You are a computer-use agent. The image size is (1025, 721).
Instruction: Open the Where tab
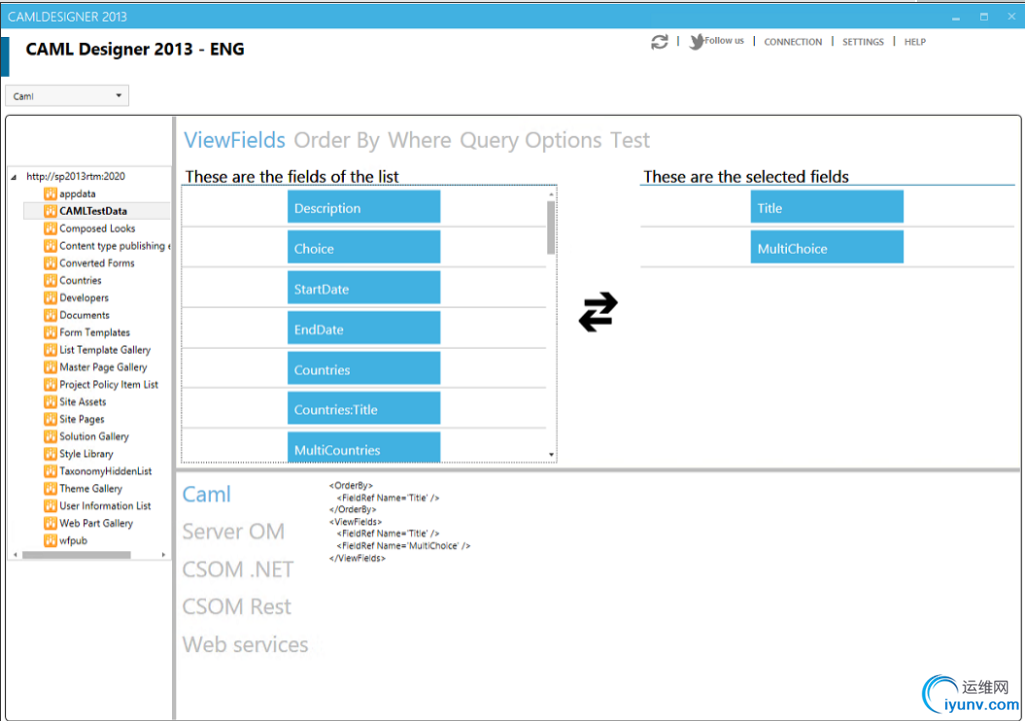point(419,140)
